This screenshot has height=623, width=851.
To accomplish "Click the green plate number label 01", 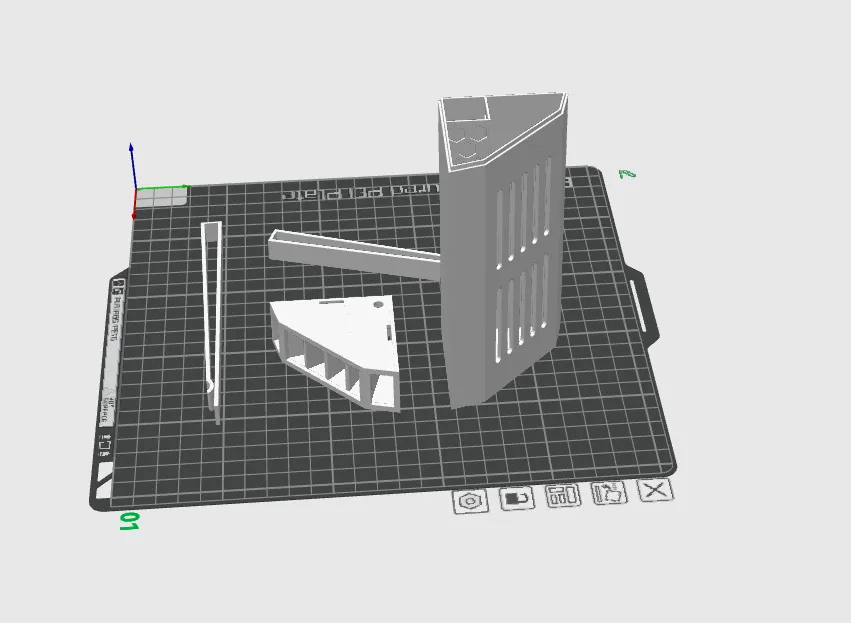I will [129, 521].
